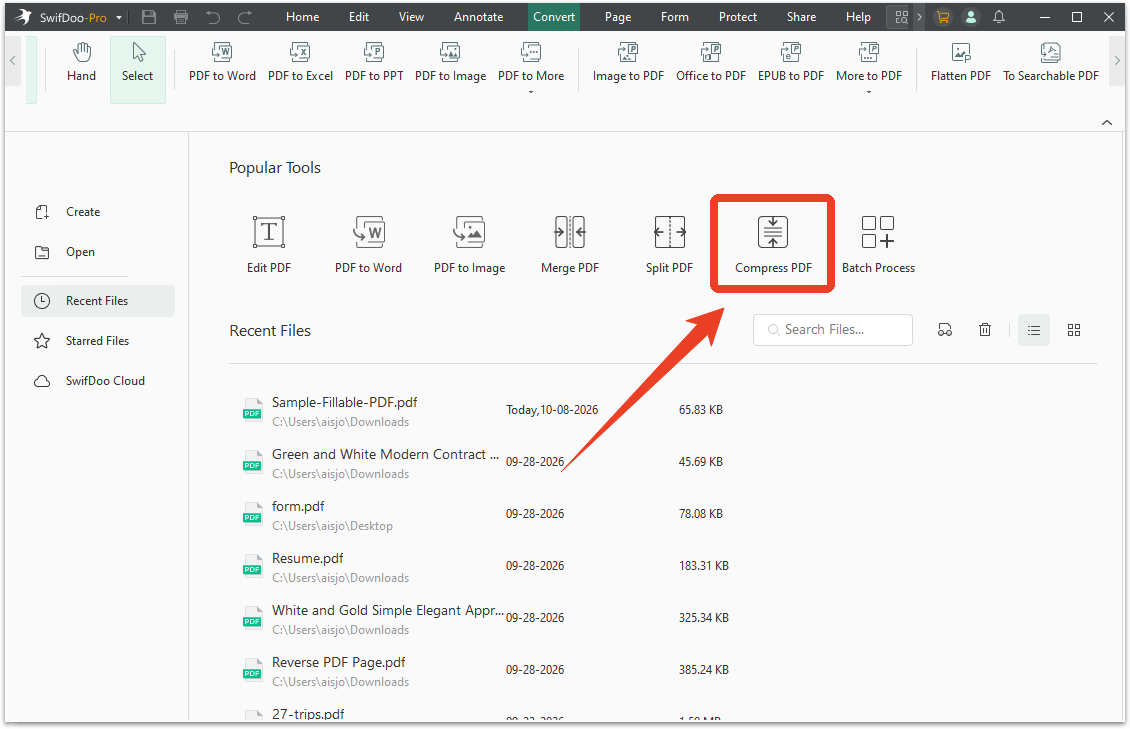The width and height of the screenshot is (1130, 729).
Task: Click the Convert tab
Action: pyautogui.click(x=553, y=17)
